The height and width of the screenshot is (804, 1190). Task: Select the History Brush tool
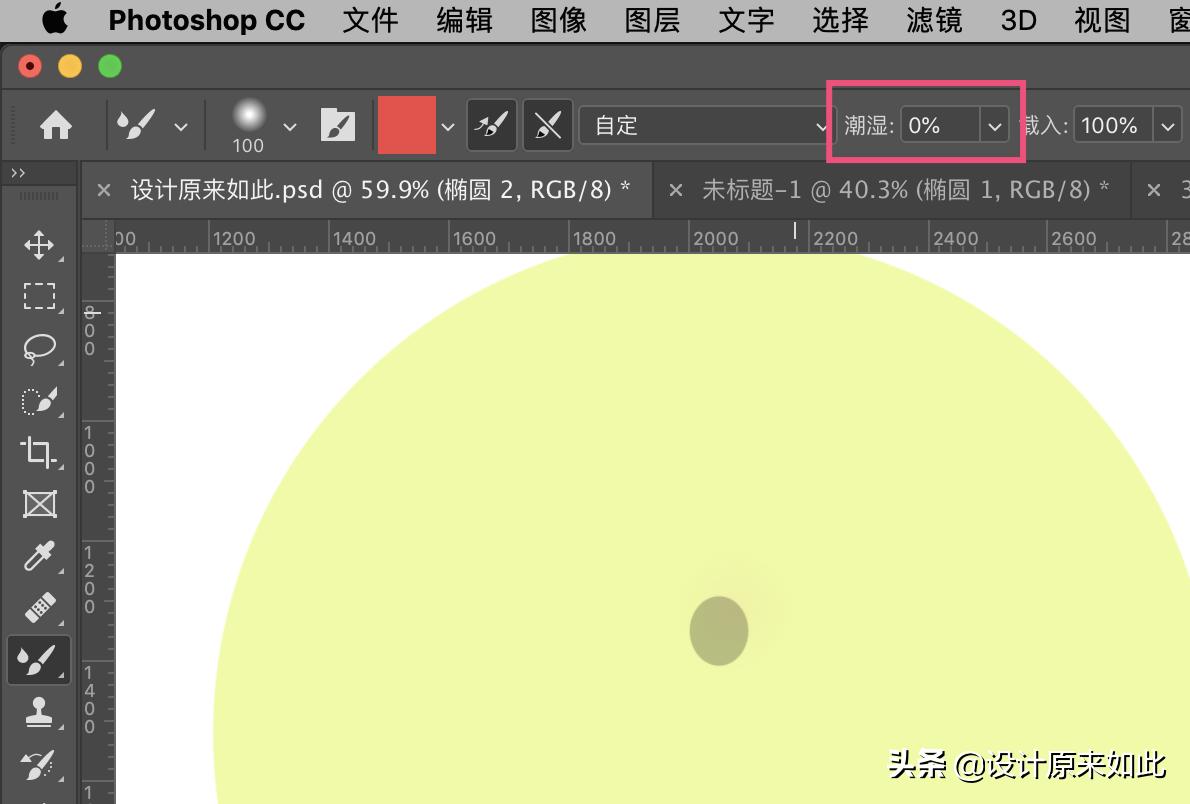click(40, 764)
